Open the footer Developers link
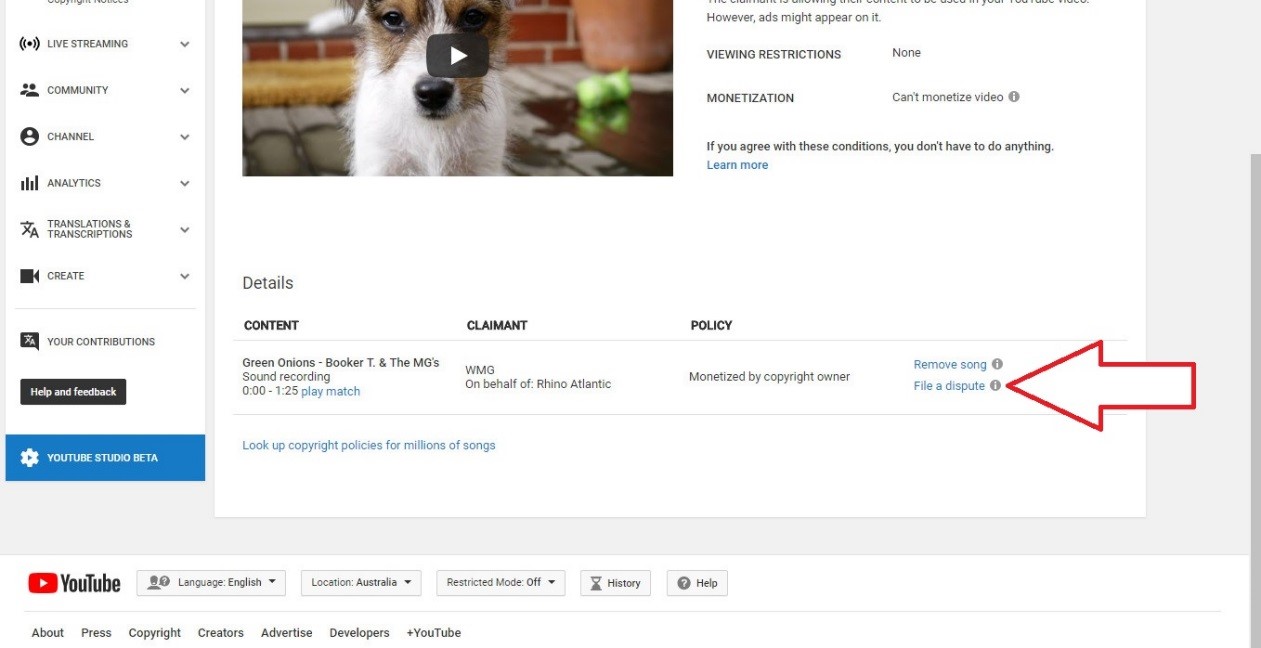 pos(359,633)
